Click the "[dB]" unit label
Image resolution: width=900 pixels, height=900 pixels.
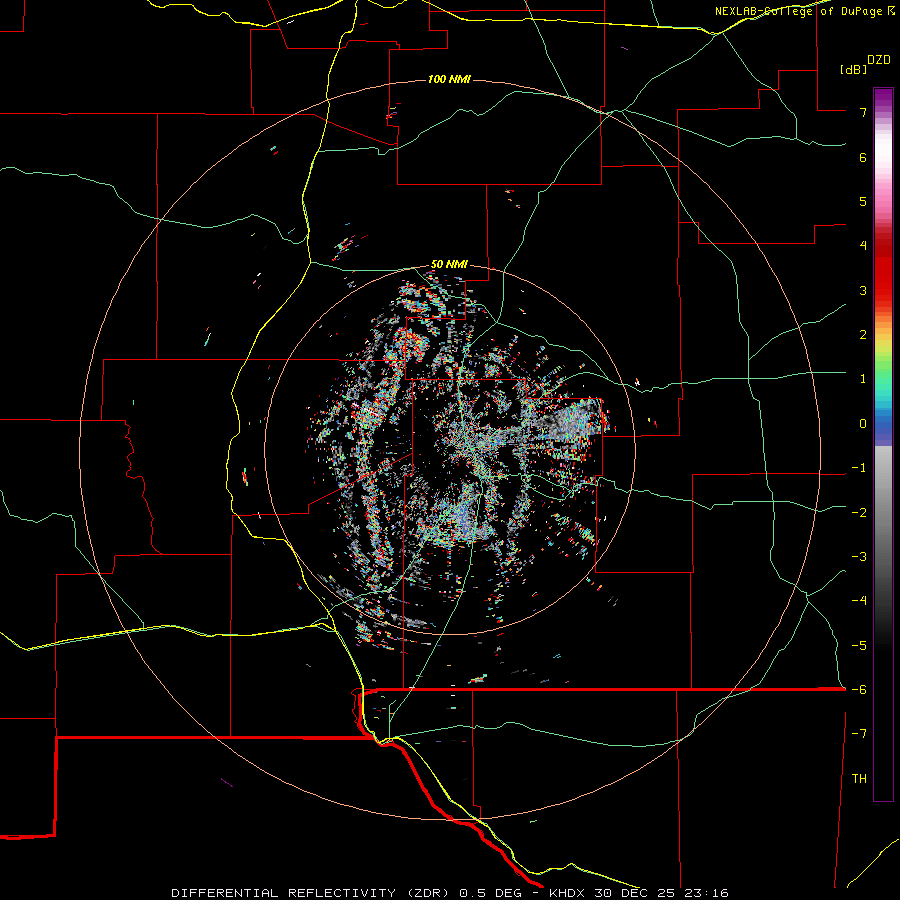coord(853,69)
